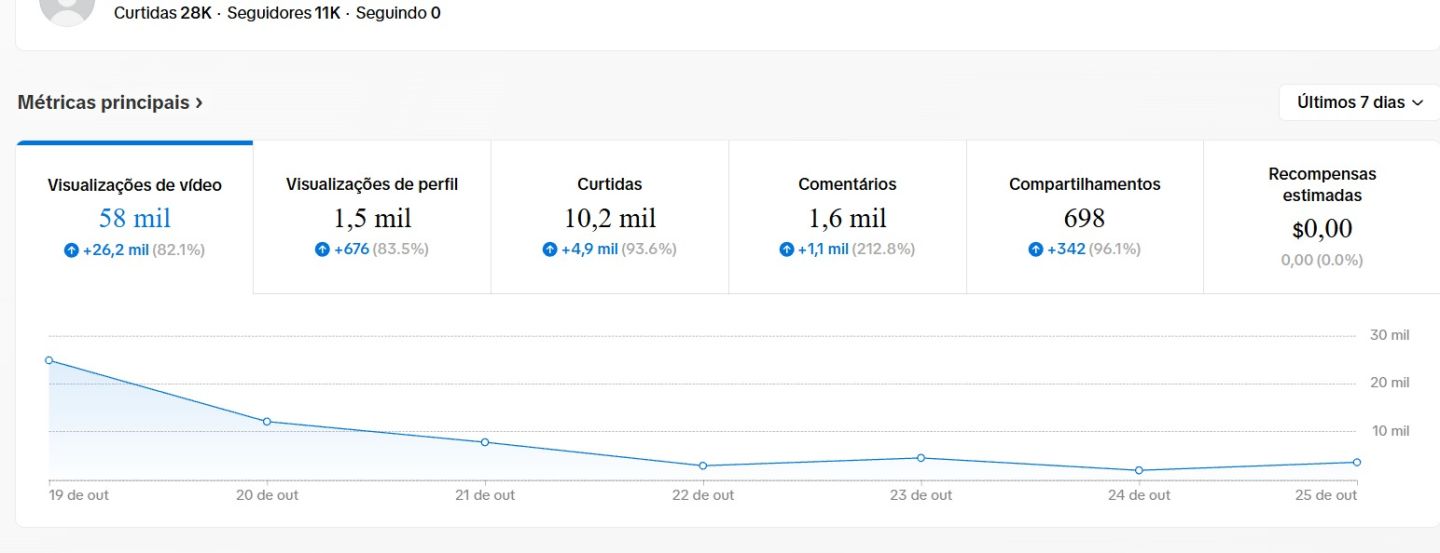
Task: Click the "30 mil" axis label
Action: pyautogui.click(x=1389, y=335)
